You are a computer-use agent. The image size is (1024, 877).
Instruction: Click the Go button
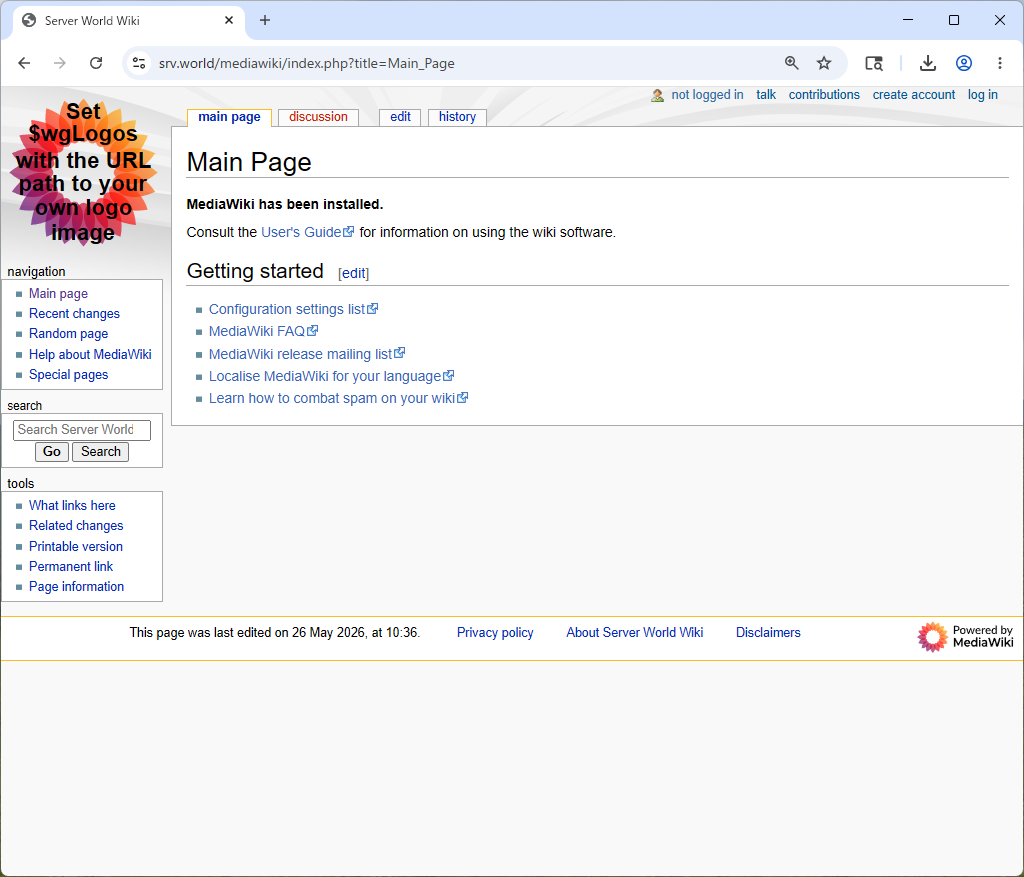pos(52,452)
